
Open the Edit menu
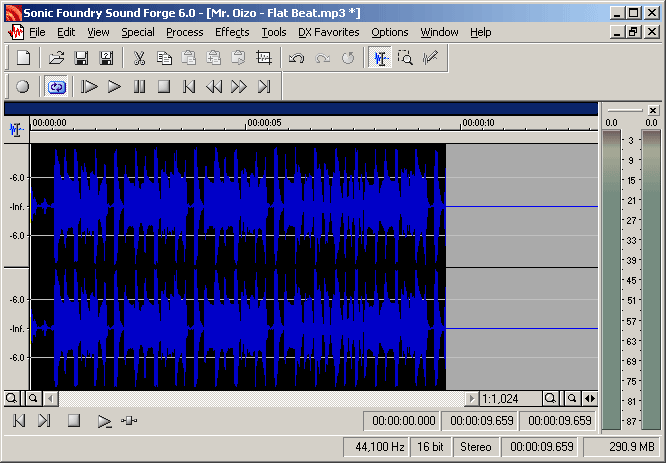[66, 32]
